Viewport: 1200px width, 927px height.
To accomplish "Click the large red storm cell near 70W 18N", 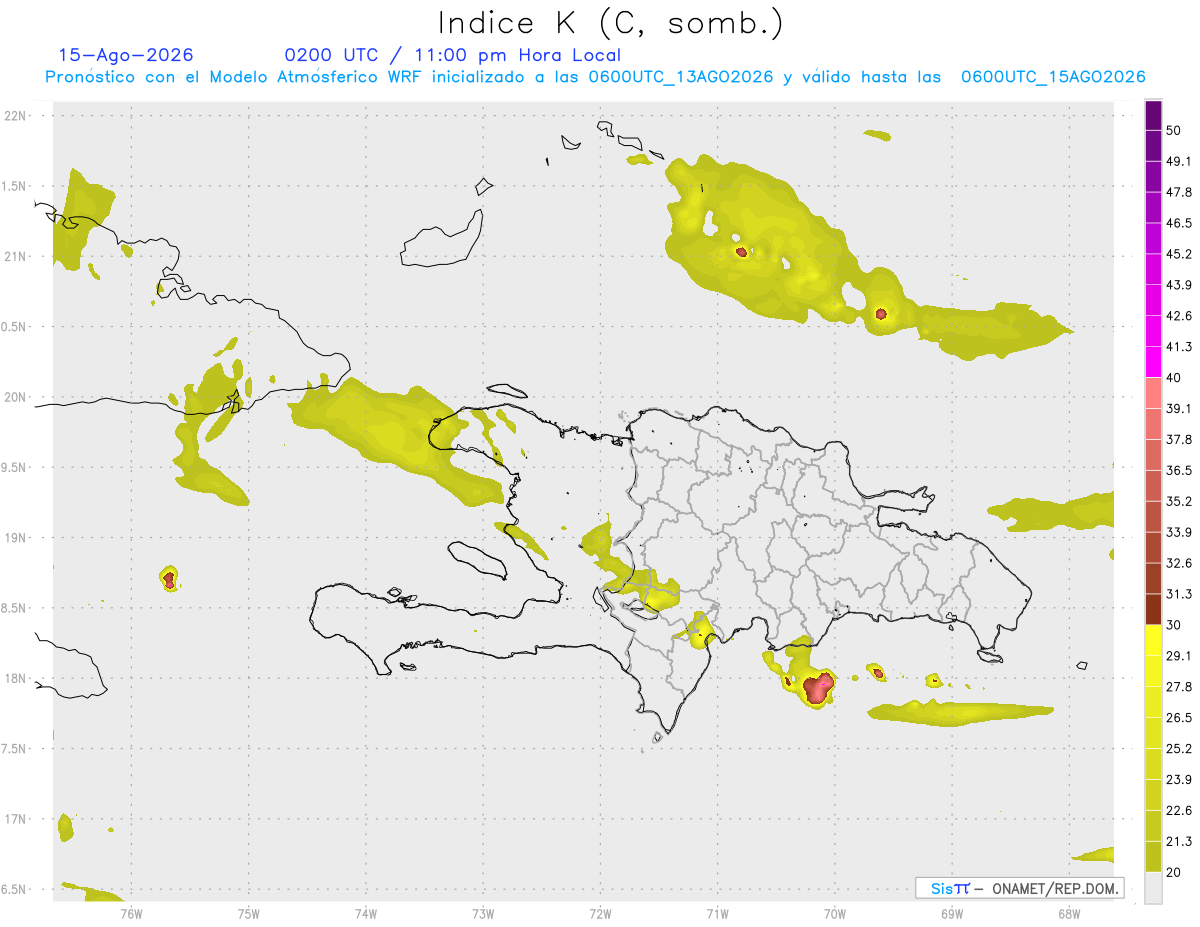I will click(818, 688).
